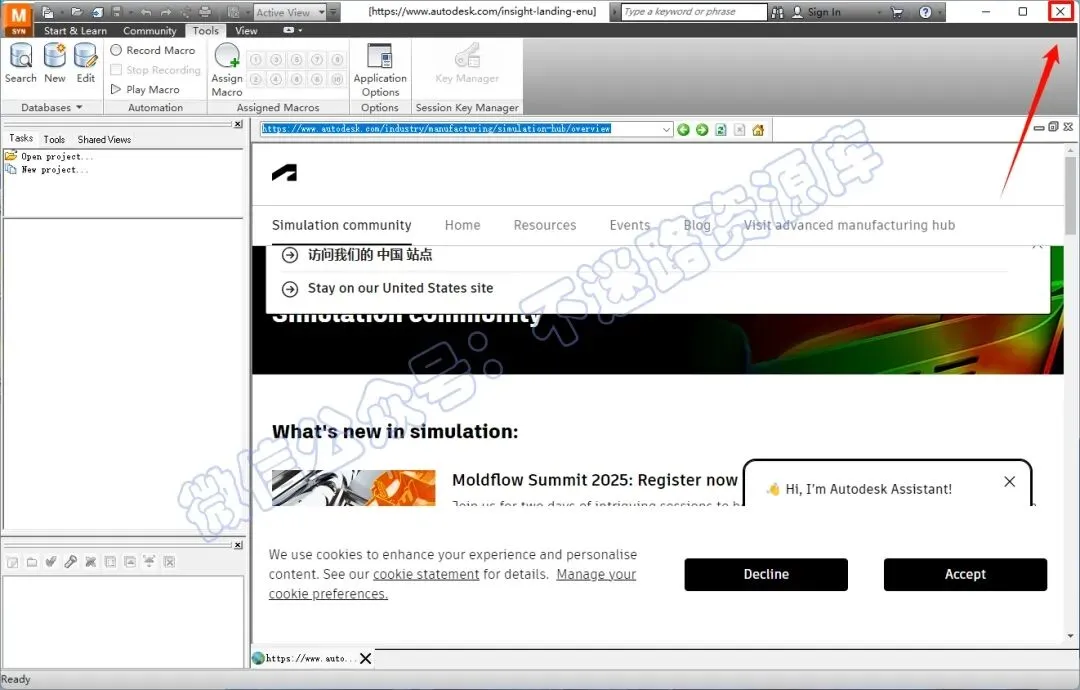
Task: Open Visit advanced manufacturing hub link
Action: (x=849, y=225)
